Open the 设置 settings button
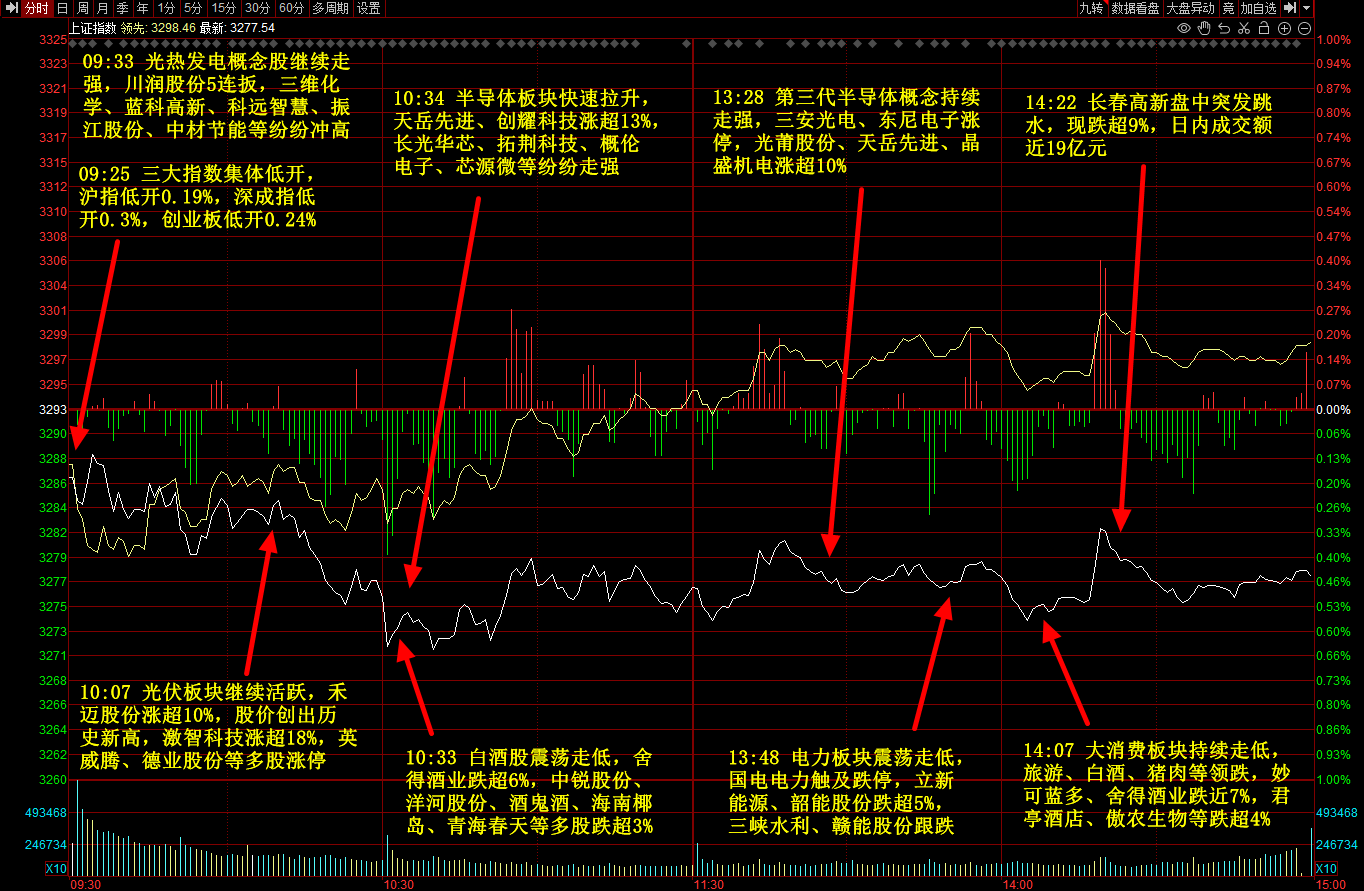Screen dimensions: 1364x891 368,8
